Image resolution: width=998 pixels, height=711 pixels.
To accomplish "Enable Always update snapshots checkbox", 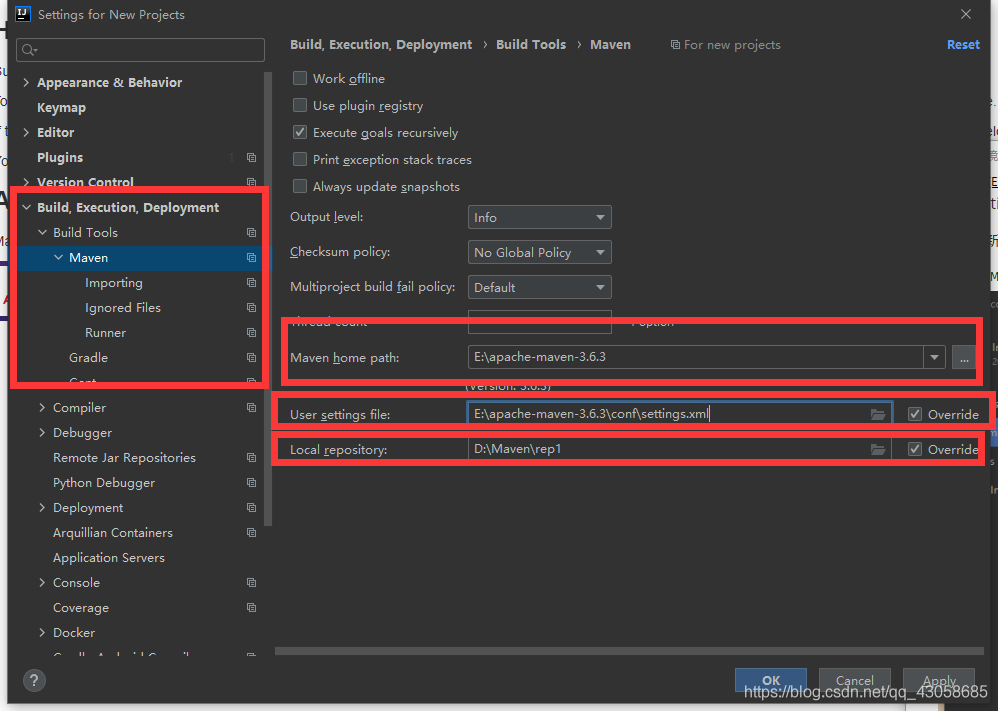I will [299, 186].
